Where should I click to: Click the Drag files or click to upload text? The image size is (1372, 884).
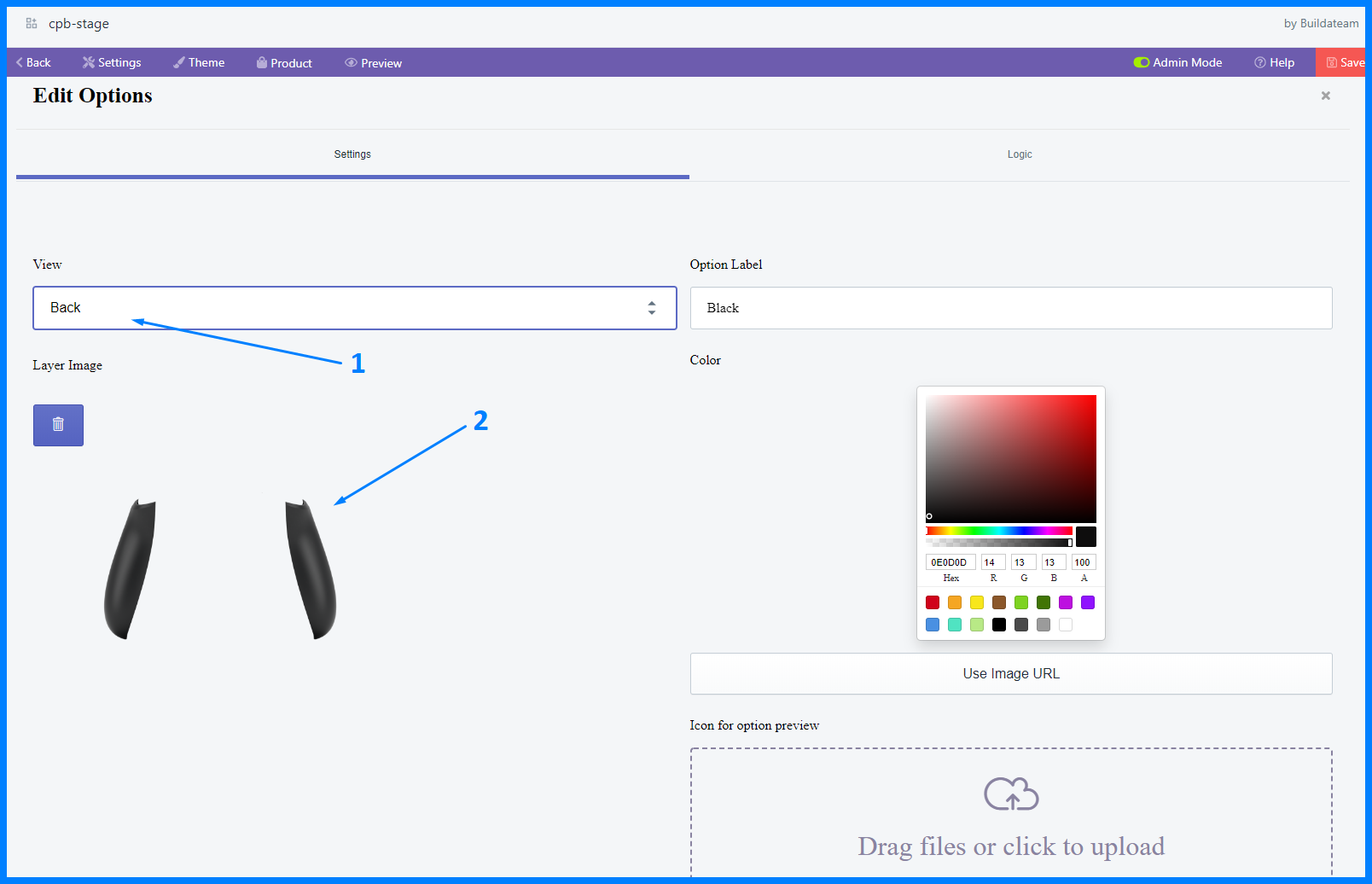click(1011, 846)
